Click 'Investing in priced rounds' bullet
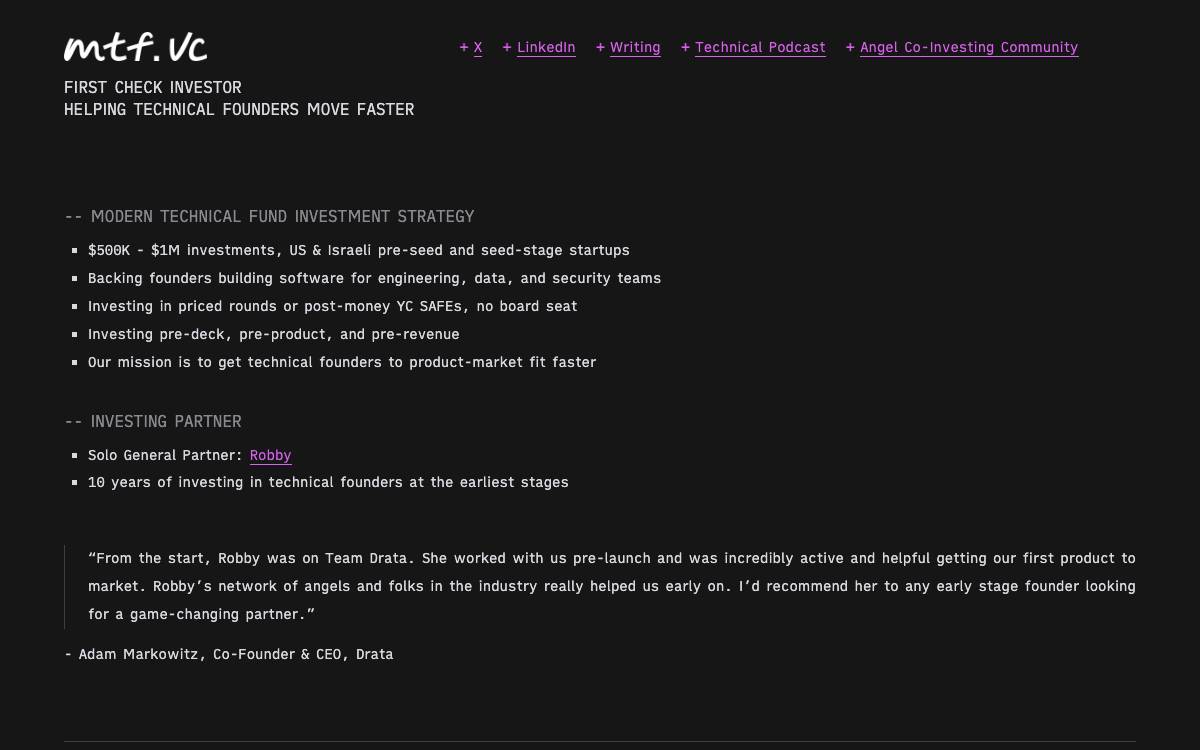This screenshot has height=750, width=1200. [333, 306]
